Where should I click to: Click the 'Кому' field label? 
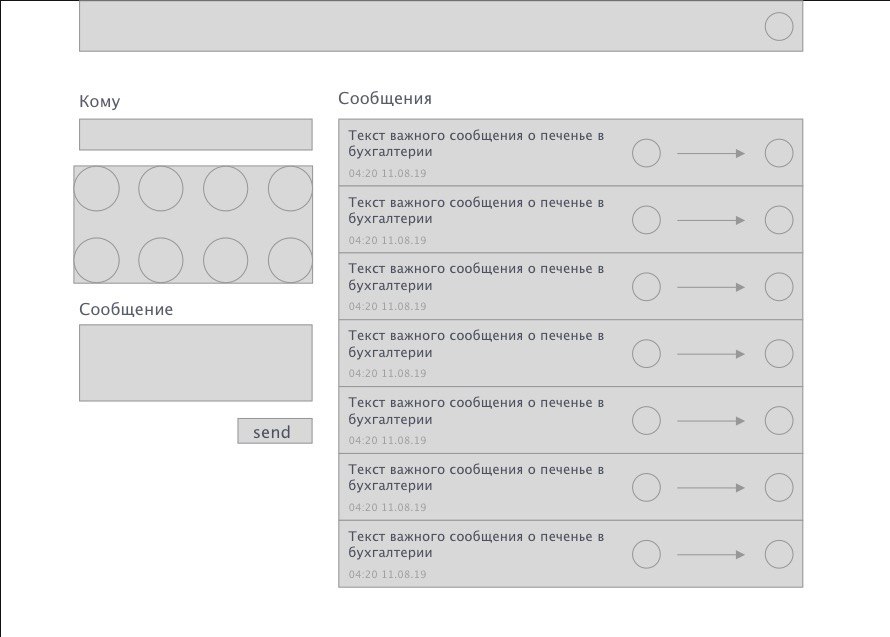point(99,102)
